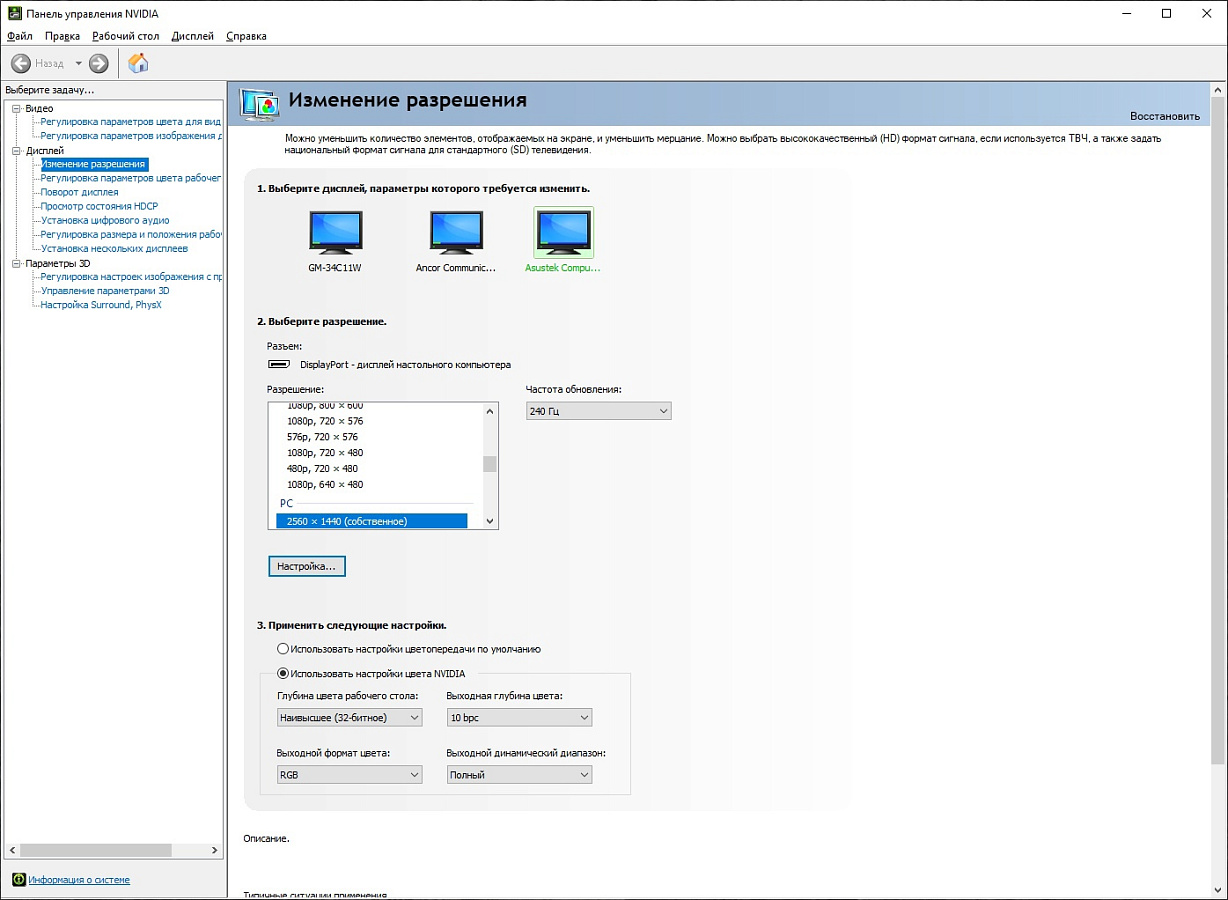Click the Back arrow toolbar icon
The width and height of the screenshot is (1228, 900).
[x=20, y=63]
